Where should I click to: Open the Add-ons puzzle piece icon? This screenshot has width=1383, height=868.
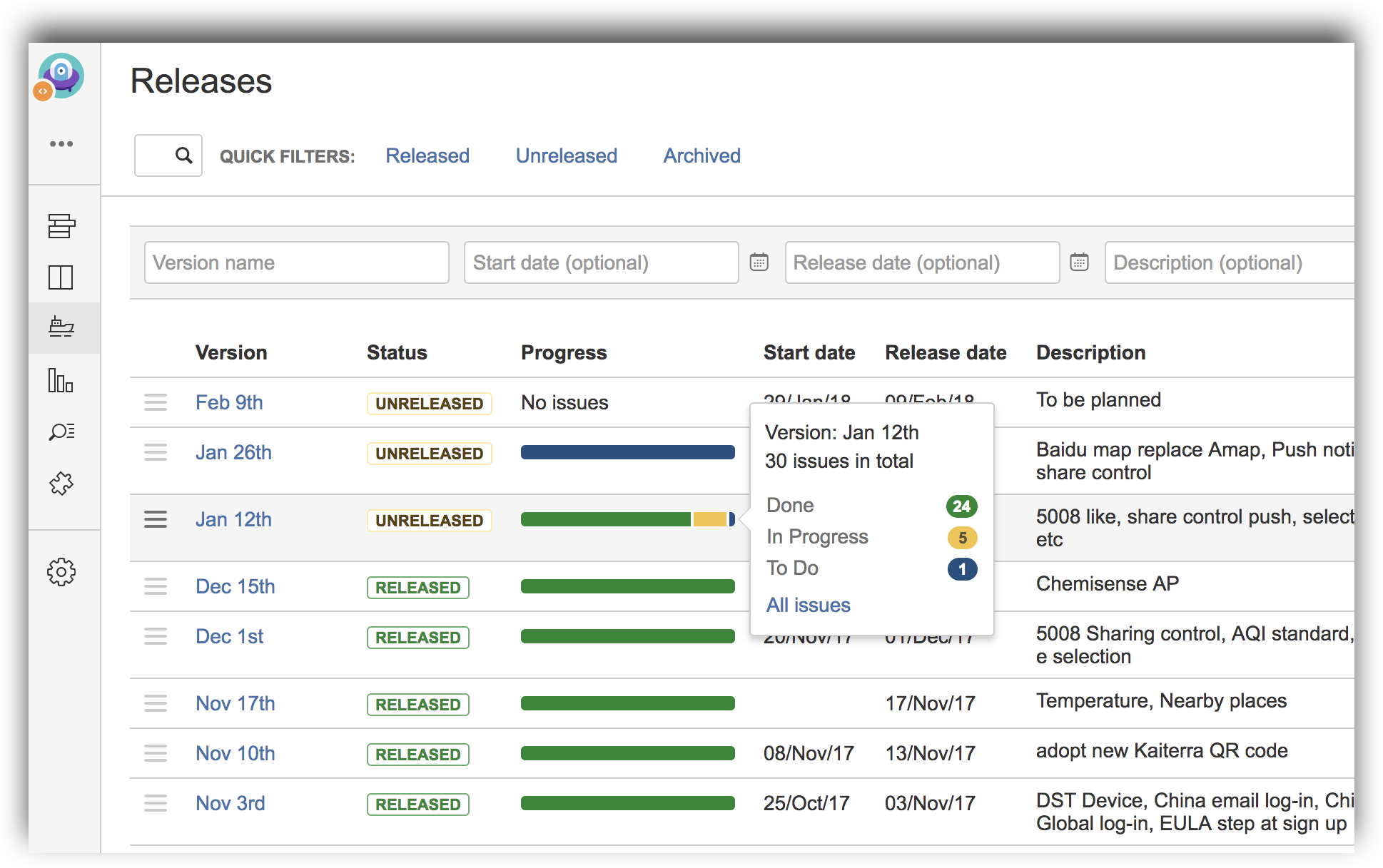pos(61,484)
